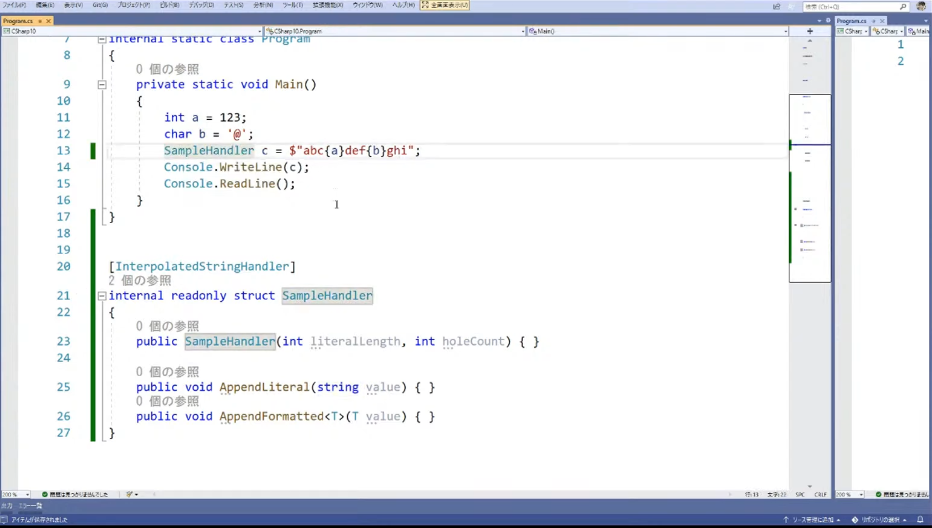Open the 出力 output tab
The width and height of the screenshot is (932, 528).
point(7,506)
